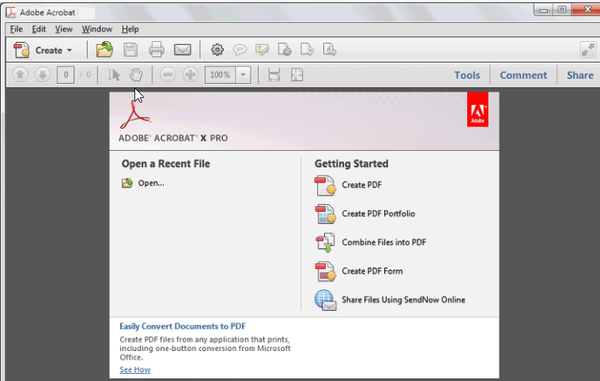This screenshot has width=600, height=381.
Task: Toggle the Tools pane
Action: point(467,75)
